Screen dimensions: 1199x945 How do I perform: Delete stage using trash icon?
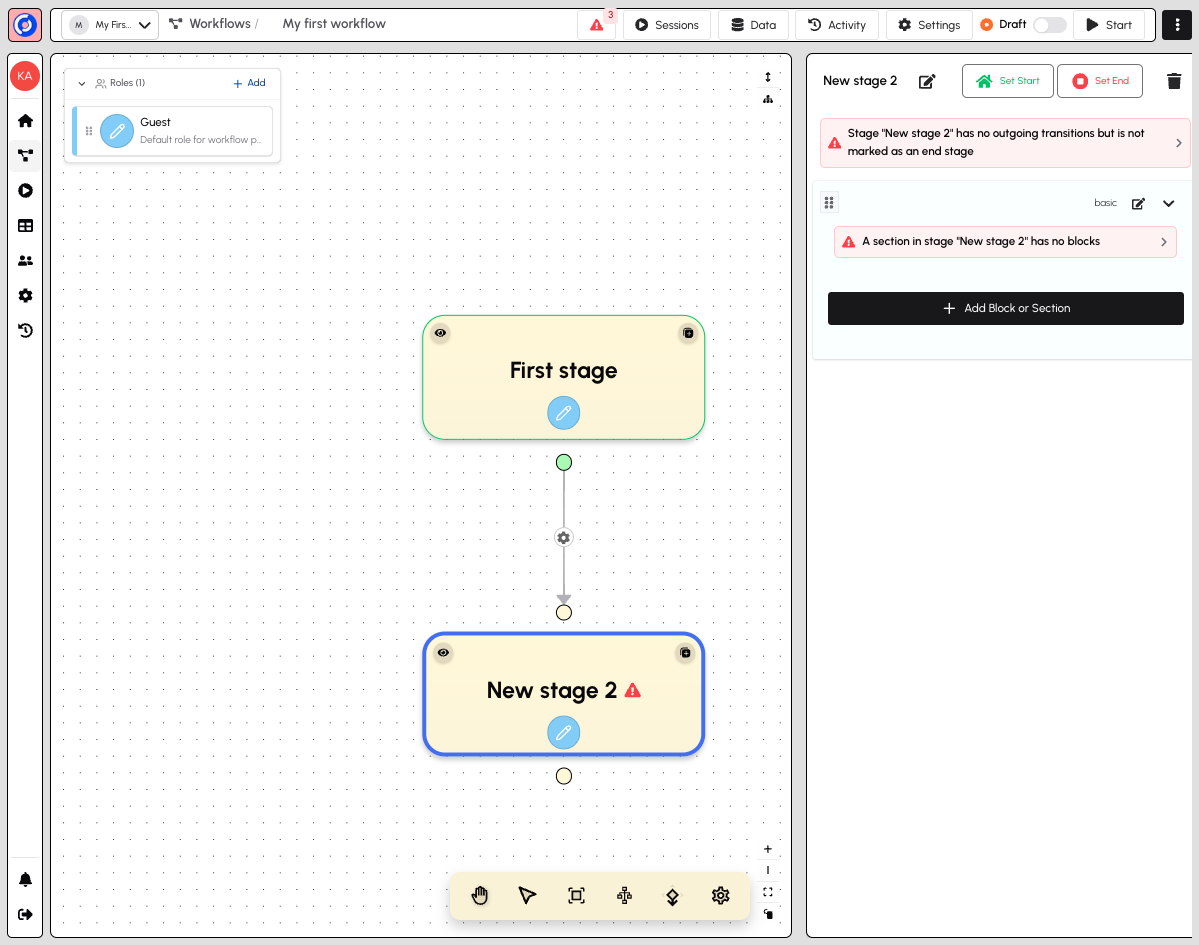1174,81
